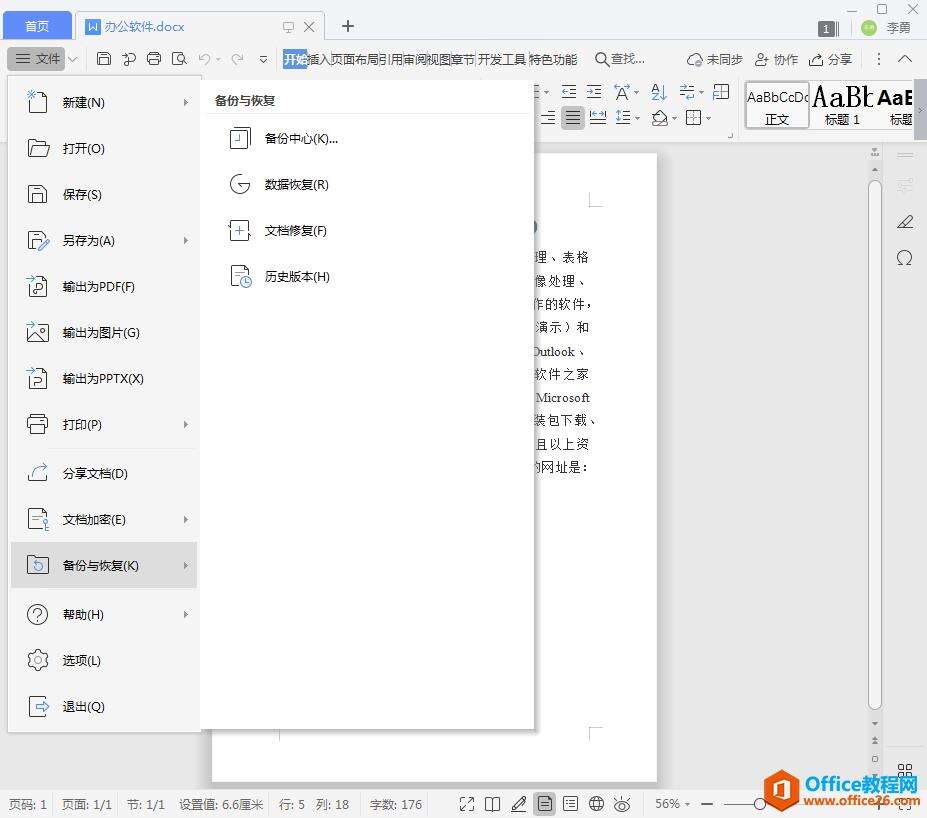927x818 pixels.
Task: Click Options (选项) in file menu
Action: [x=81, y=661]
